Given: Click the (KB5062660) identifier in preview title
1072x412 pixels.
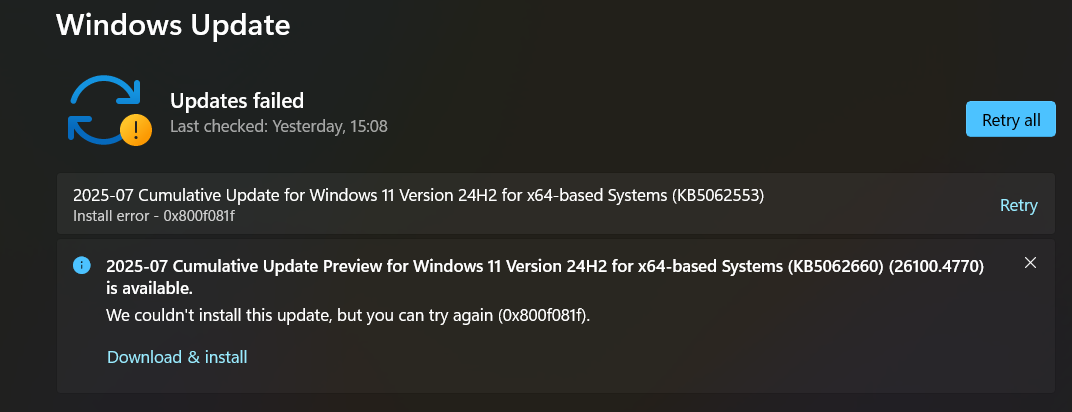Looking at the screenshot, I should [836, 266].
